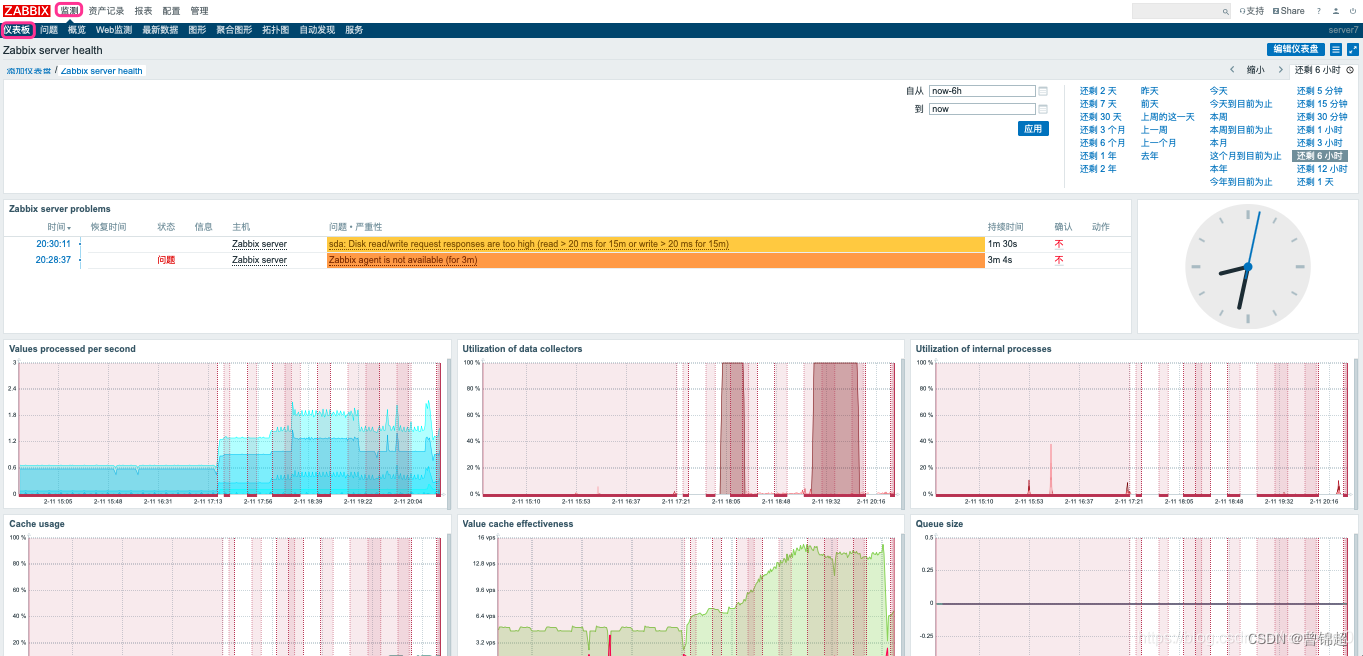
Task: Click the analog clock widget
Action: 1247,267
